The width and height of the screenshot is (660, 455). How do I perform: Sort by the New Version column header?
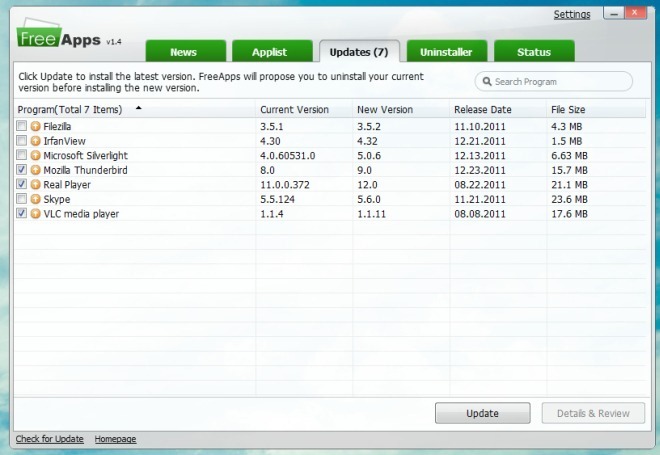pos(401,109)
